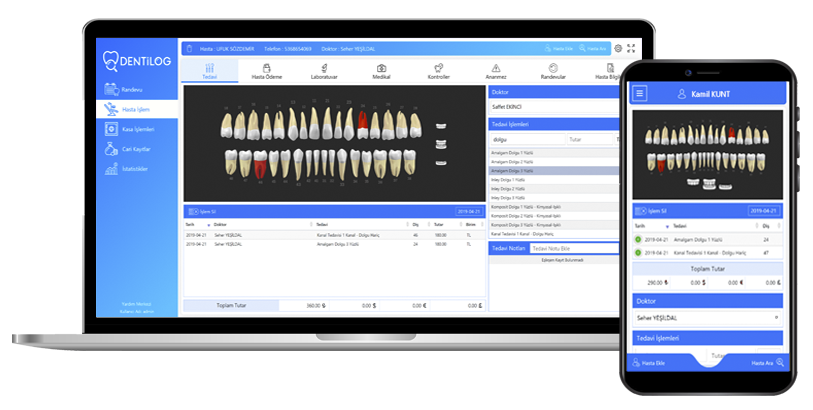
Task: Toggle fullscreen icon in top bar
Action: click(x=631, y=48)
